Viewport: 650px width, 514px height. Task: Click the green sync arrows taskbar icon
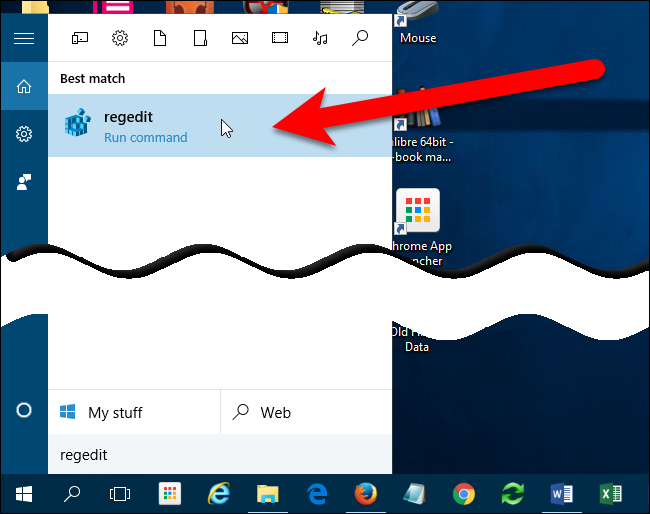tap(513, 494)
